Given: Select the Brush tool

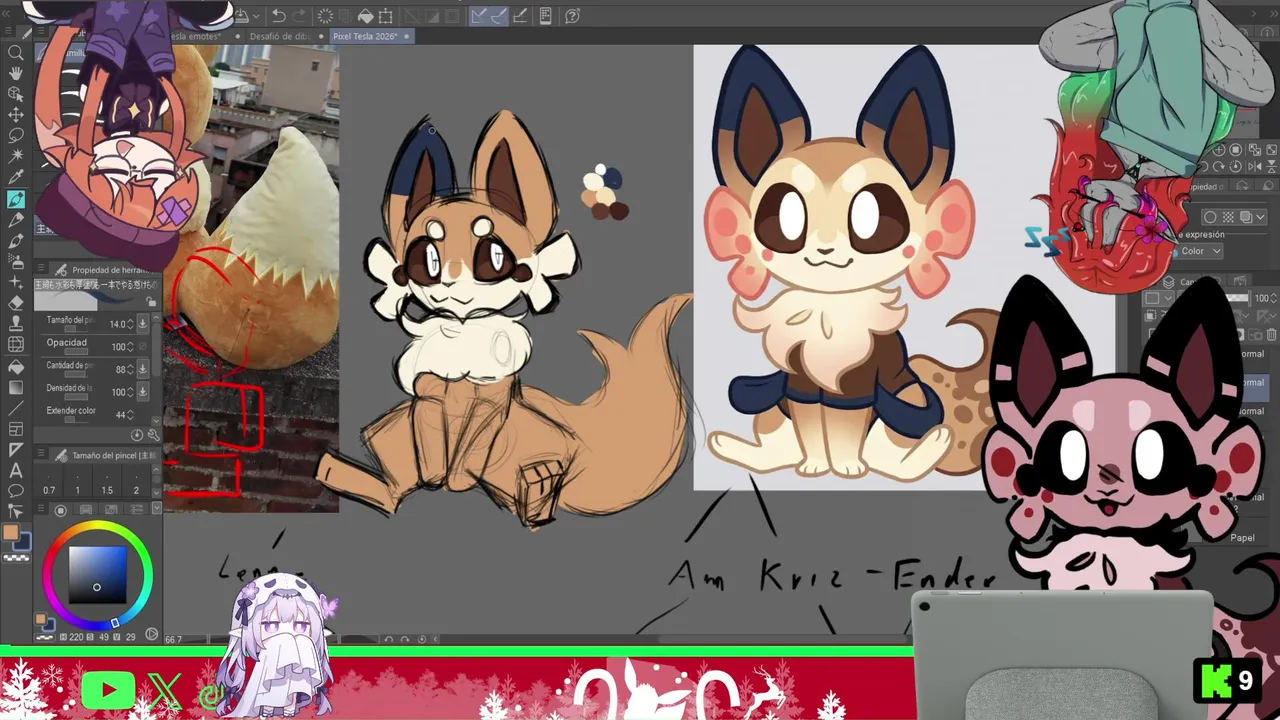Looking at the screenshot, I should (16, 241).
